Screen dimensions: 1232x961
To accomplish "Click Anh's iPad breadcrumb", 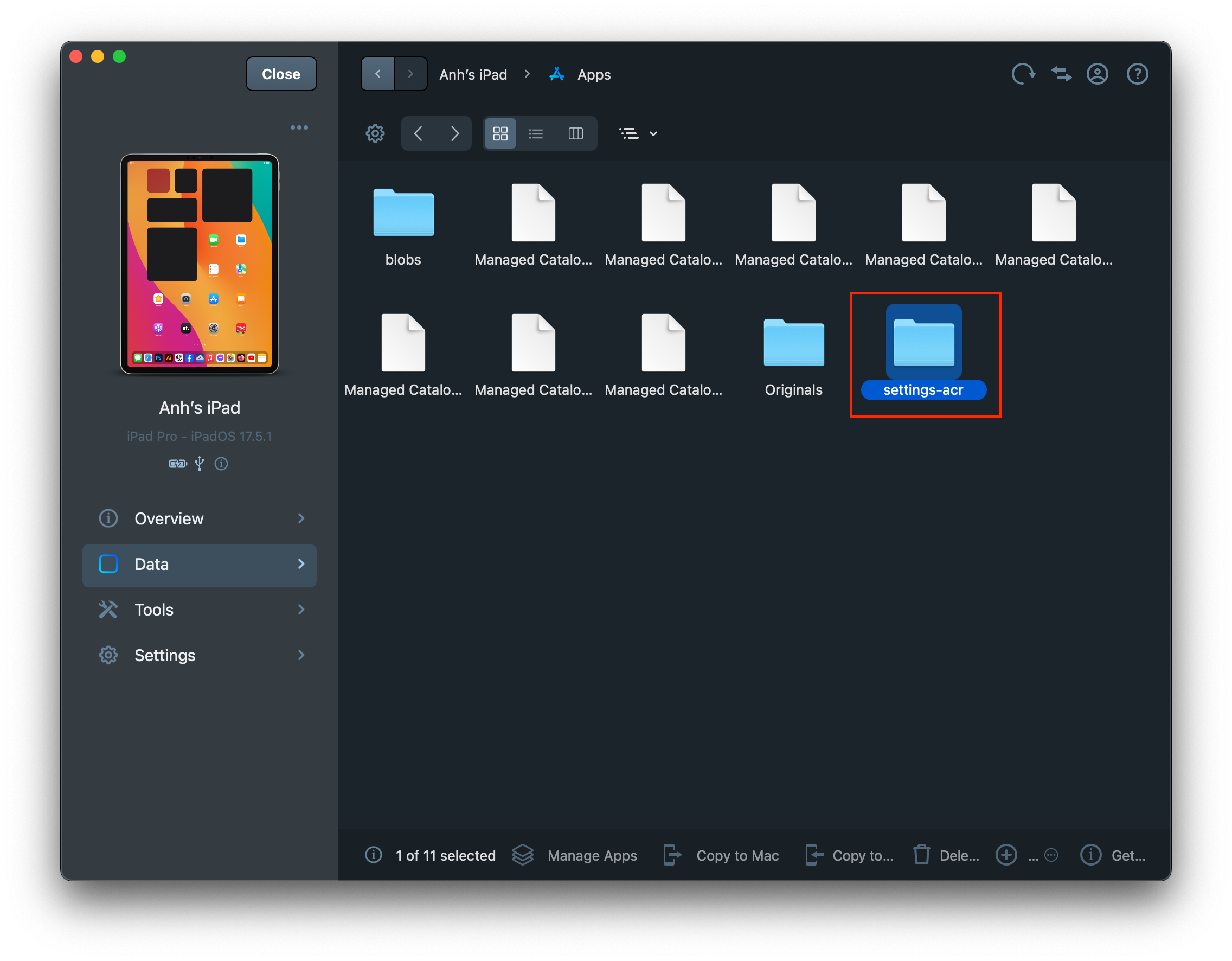I will pyautogui.click(x=473, y=74).
